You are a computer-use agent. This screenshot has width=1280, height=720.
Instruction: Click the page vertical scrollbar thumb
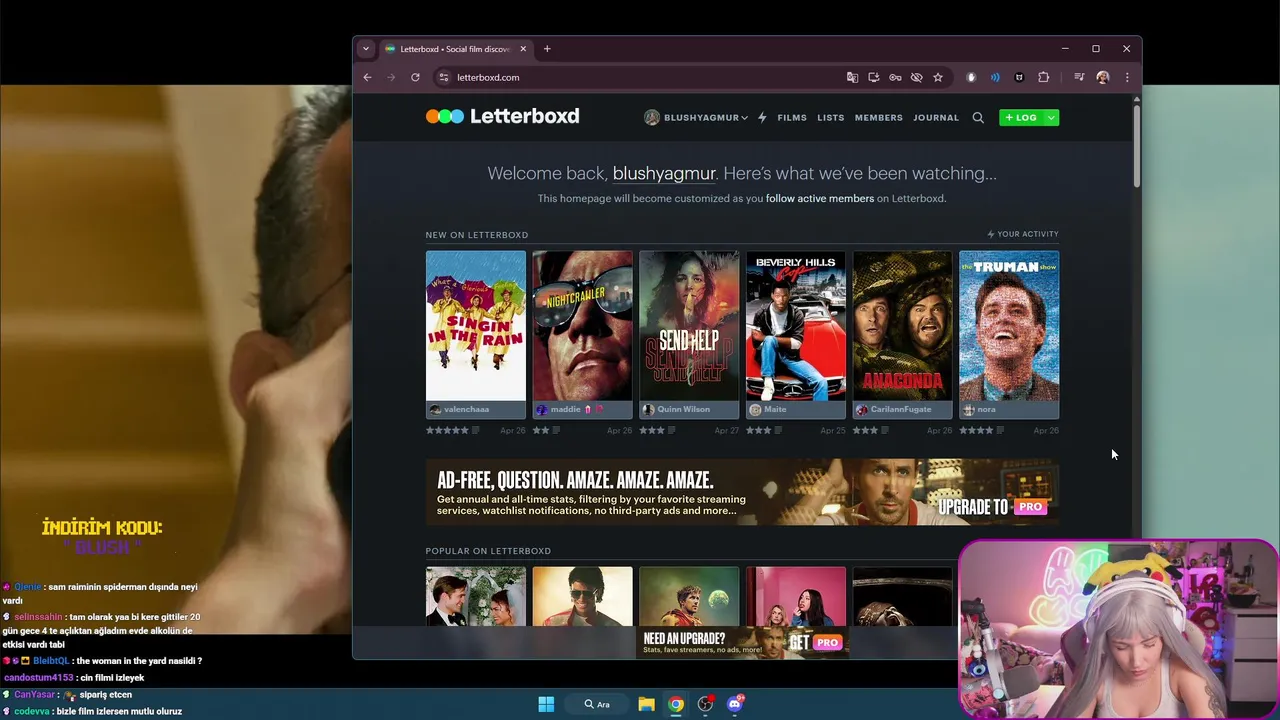[x=1137, y=144]
